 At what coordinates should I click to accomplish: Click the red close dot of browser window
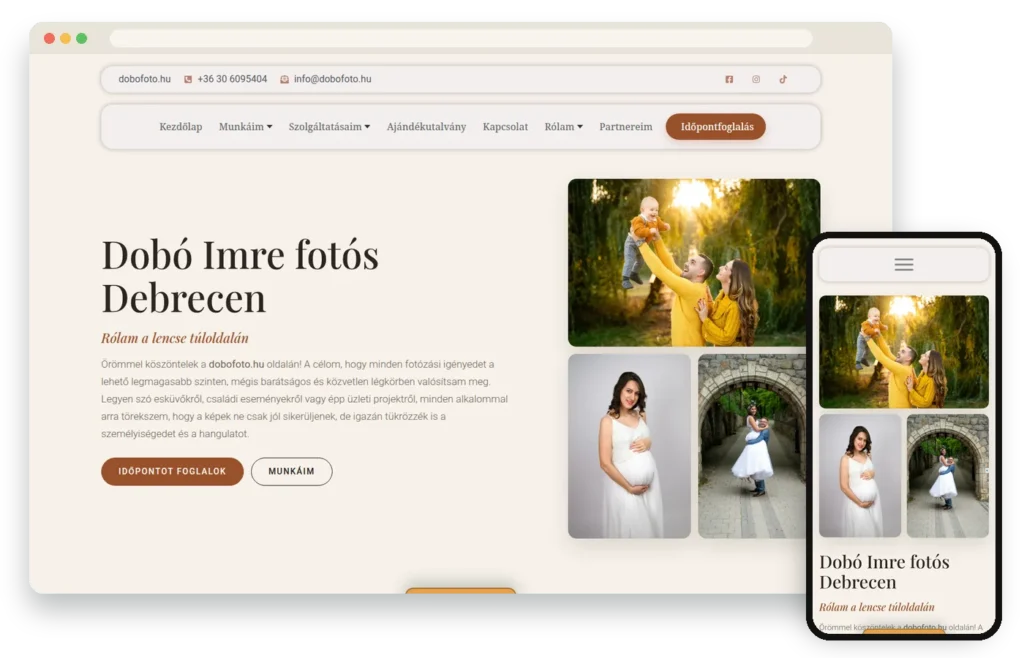tap(49, 39)
